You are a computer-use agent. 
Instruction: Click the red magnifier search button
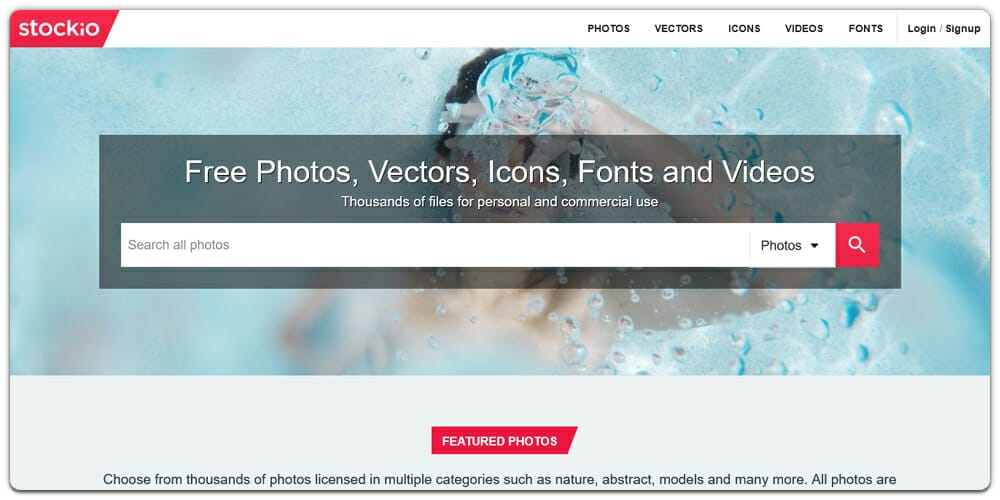857,245
